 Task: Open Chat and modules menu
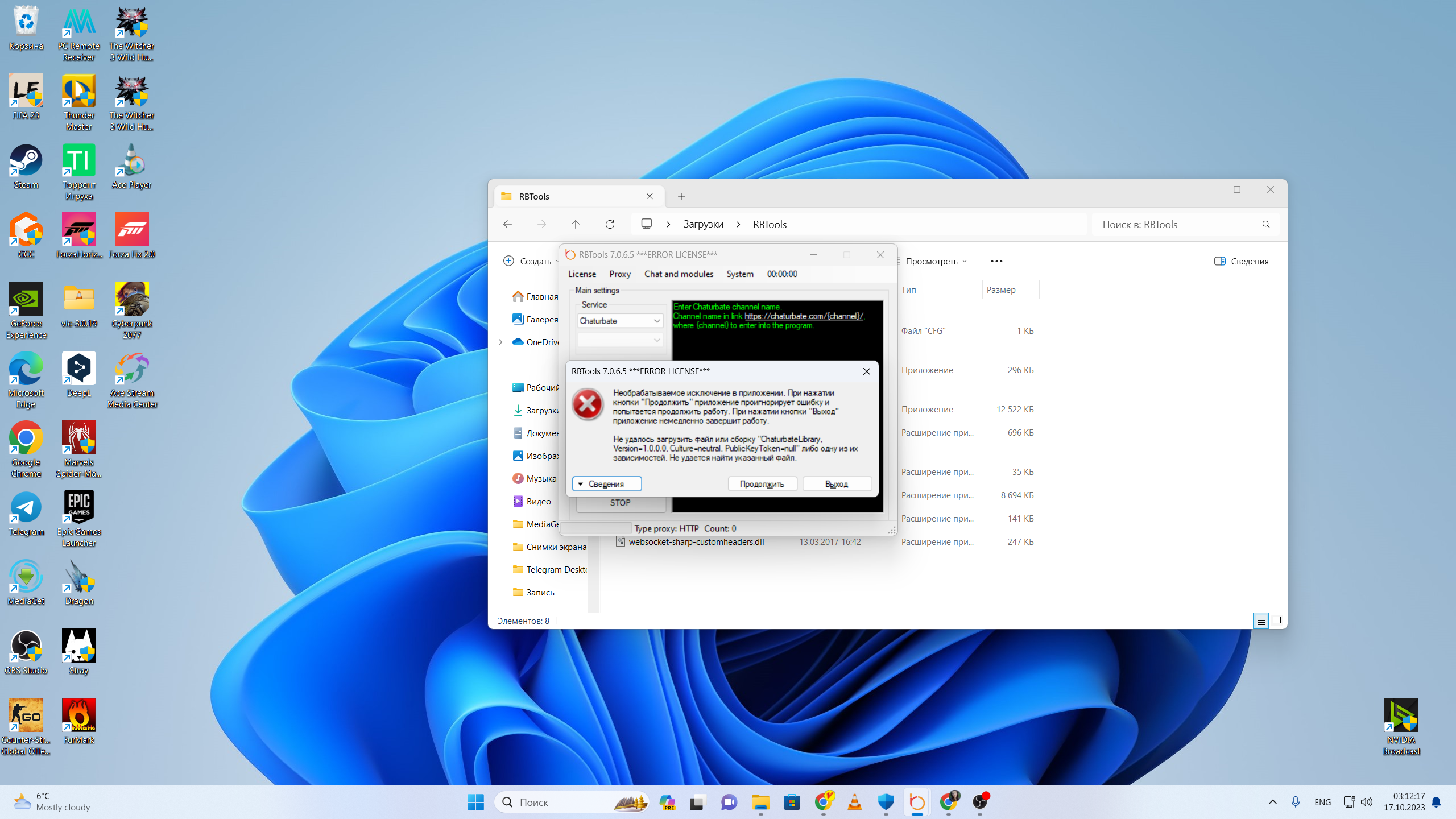coord(679,274)
